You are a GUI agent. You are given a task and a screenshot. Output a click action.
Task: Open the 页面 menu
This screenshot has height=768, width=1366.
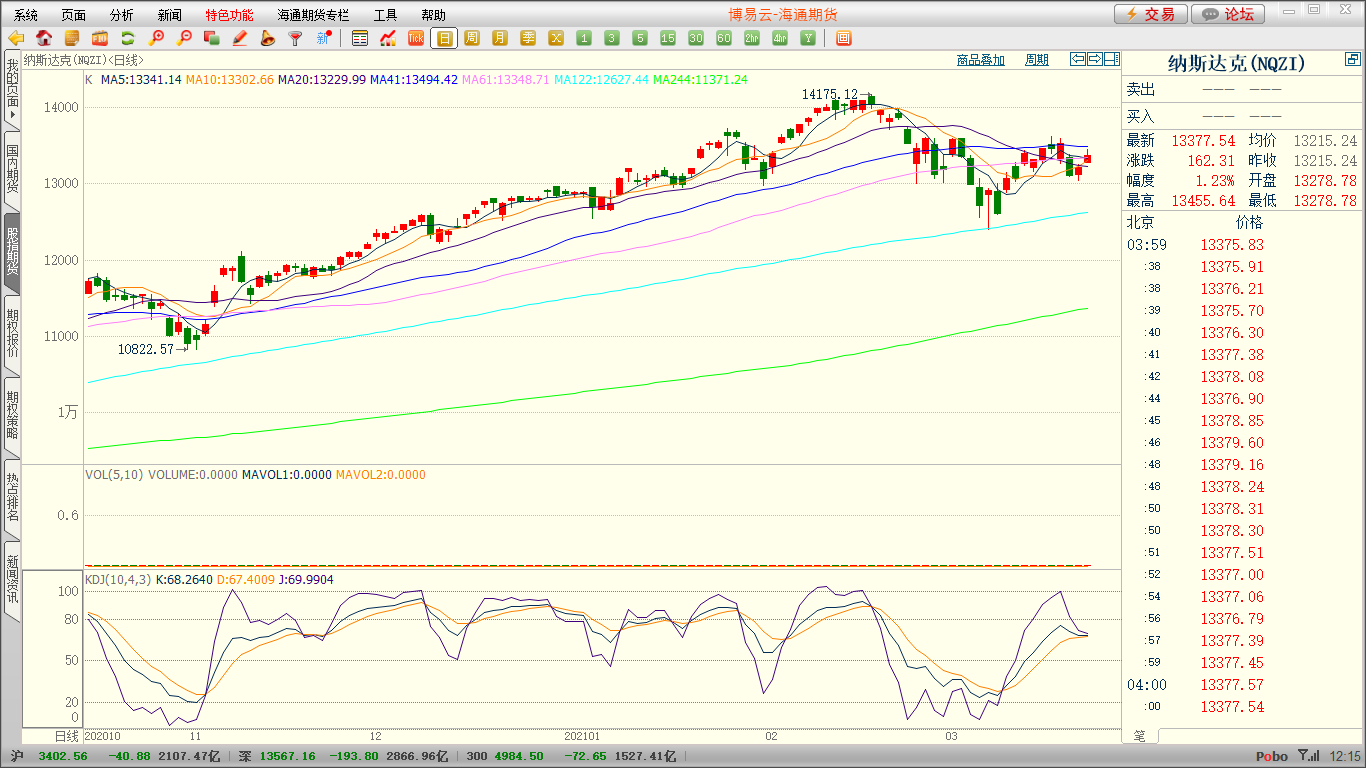click(73, 15)
